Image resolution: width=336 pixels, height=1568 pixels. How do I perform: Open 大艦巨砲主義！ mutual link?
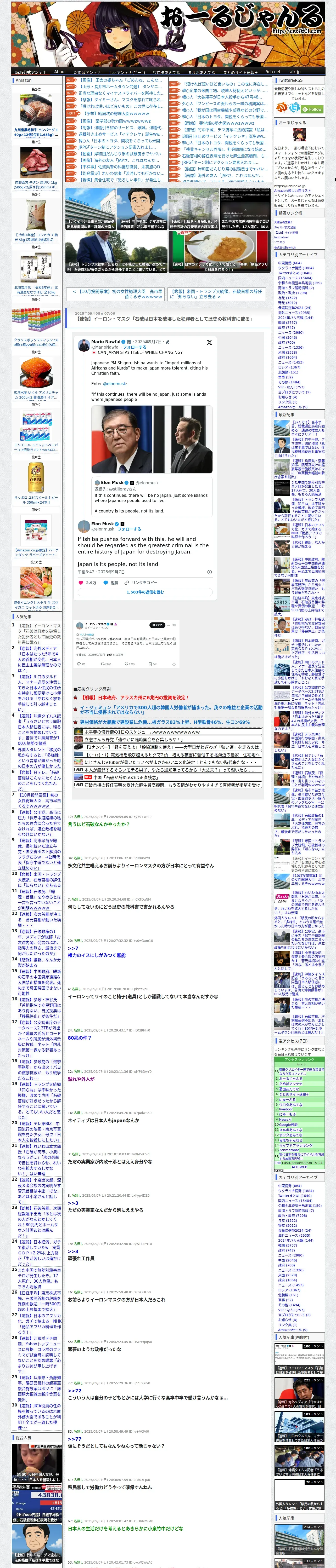click(x=284, y=222)
